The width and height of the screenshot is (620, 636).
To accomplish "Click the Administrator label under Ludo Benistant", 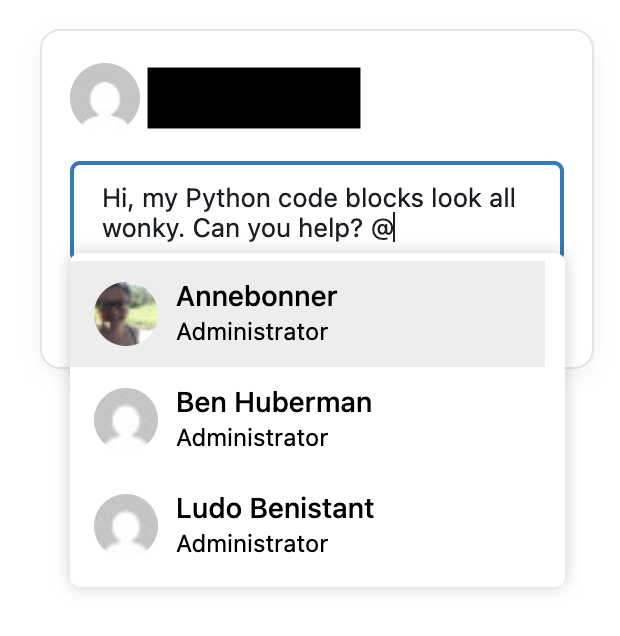I will point(252,544).
